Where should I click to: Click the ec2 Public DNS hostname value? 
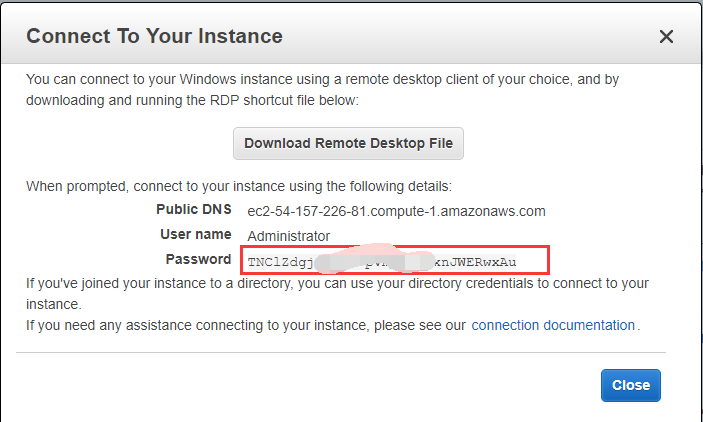(396, 211)
